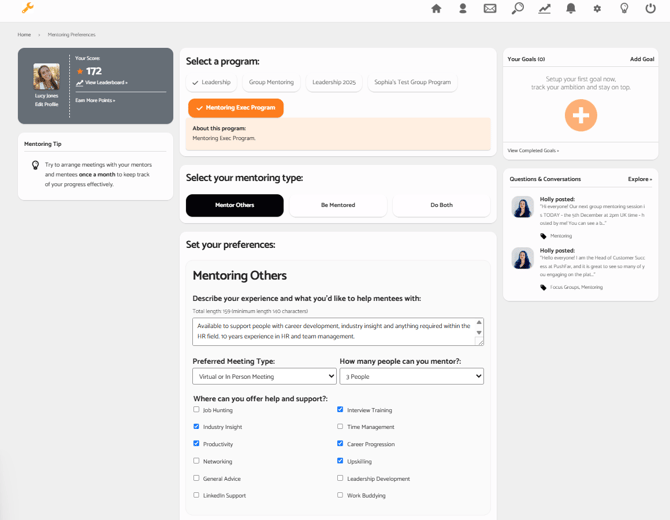Choose Do Both mentoring type
Viewport: 670px width, 520px height.
coord(441,205)
